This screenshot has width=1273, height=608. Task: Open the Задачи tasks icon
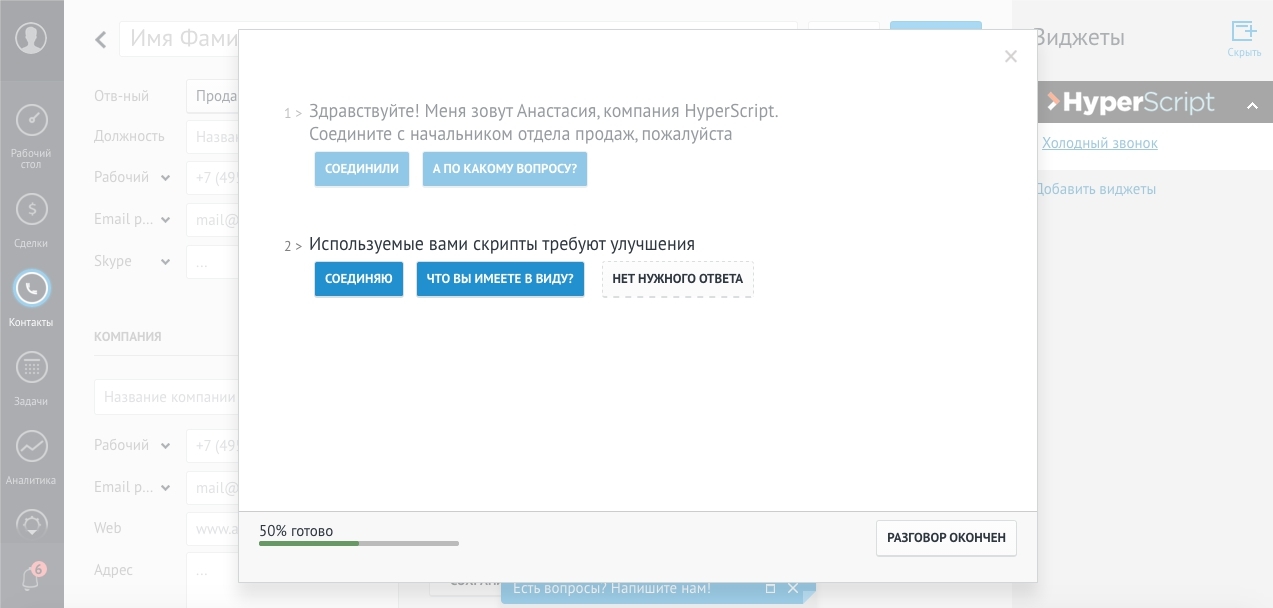pos(31,368)
